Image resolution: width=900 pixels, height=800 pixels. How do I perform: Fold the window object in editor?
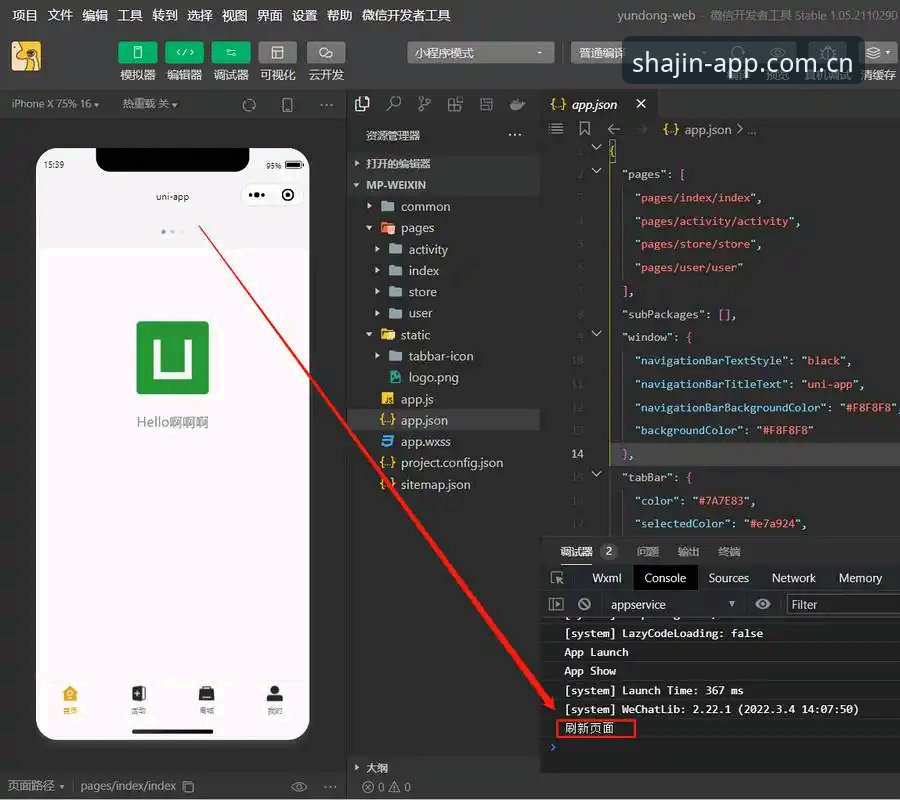tap(597, 333)
